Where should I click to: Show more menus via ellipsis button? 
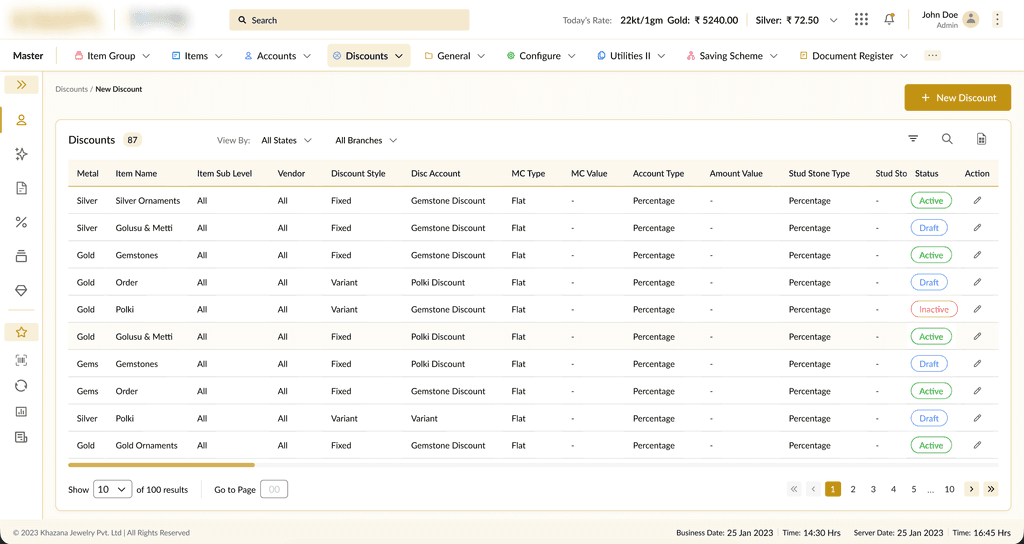932,56
